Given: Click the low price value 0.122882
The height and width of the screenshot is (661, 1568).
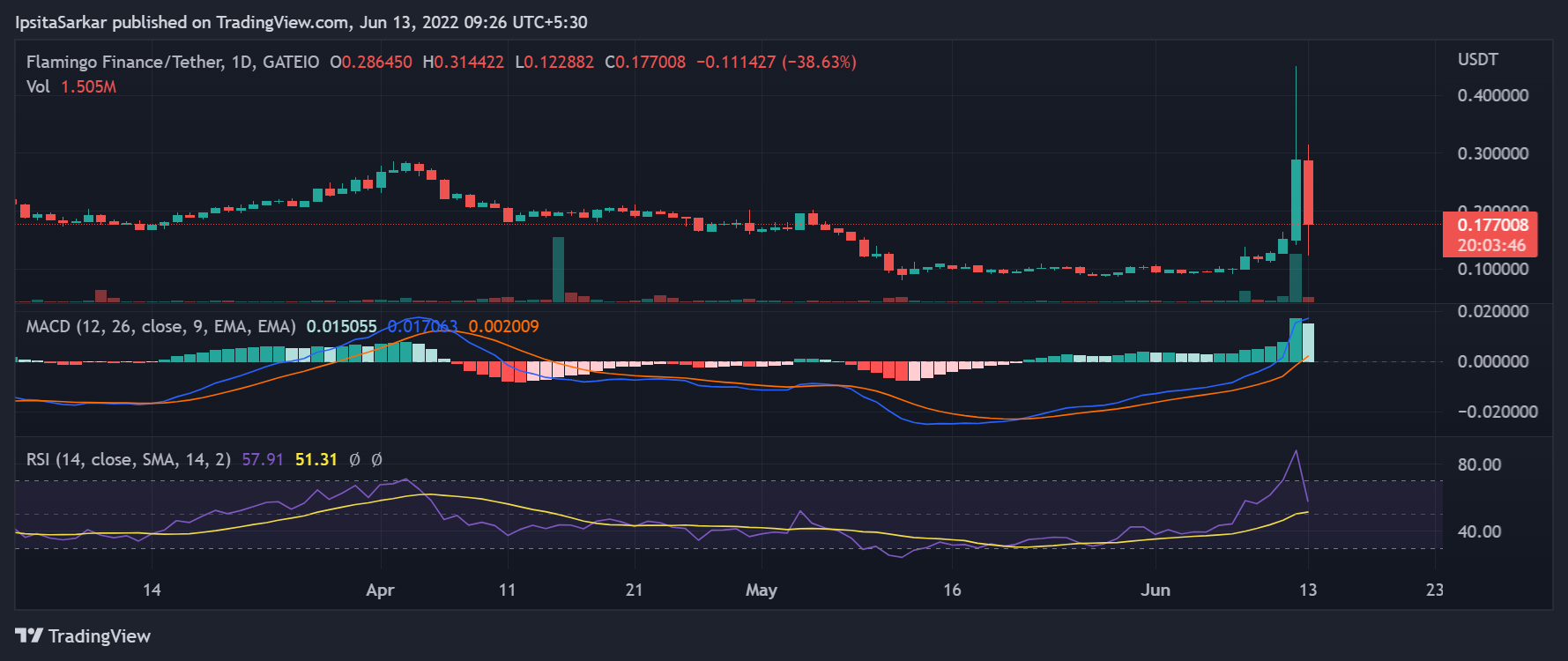Looking at the screenshot, I should click(559, 62).
